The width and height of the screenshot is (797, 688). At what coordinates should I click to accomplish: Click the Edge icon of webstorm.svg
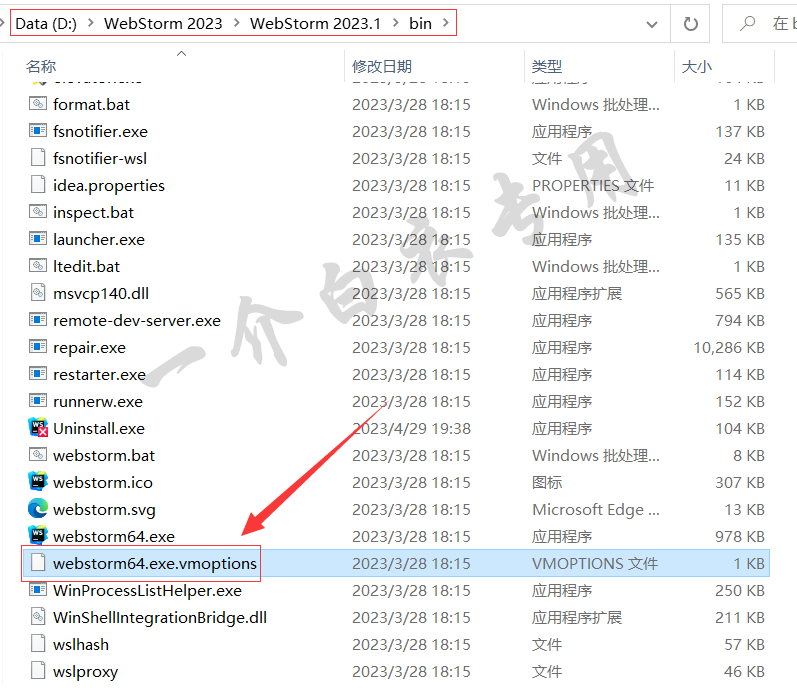click(x=38, y=509)
